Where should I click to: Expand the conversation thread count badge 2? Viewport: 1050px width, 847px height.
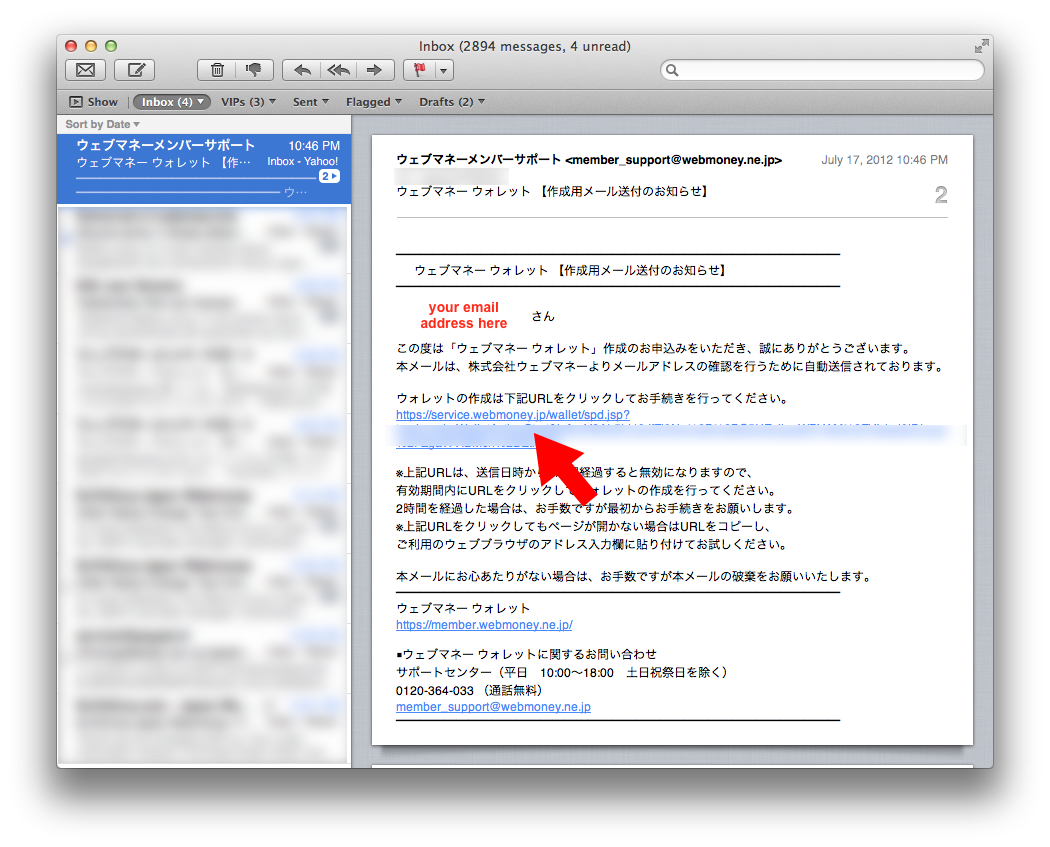pyautogui.click(x=329, y=176)
